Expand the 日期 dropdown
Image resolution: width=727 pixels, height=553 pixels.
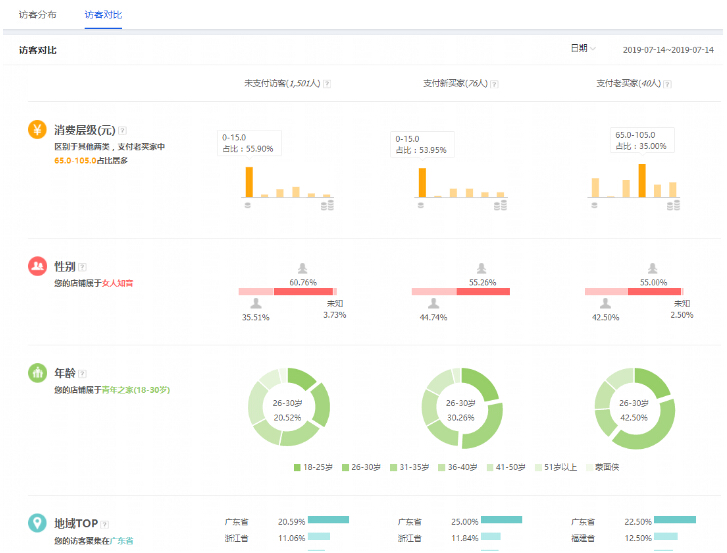pyautogui.click(x=583, y=48)
